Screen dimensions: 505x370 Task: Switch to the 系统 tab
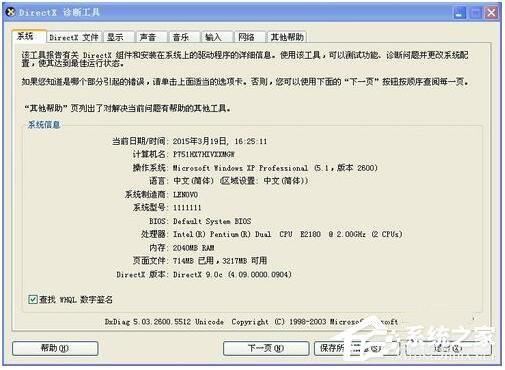pos(28,36)
